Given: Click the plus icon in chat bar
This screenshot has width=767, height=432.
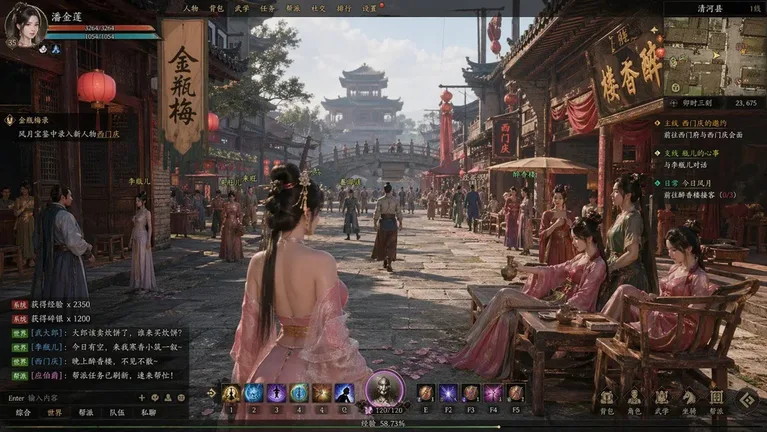Looking at the screenshot, I should coord(142,398).
